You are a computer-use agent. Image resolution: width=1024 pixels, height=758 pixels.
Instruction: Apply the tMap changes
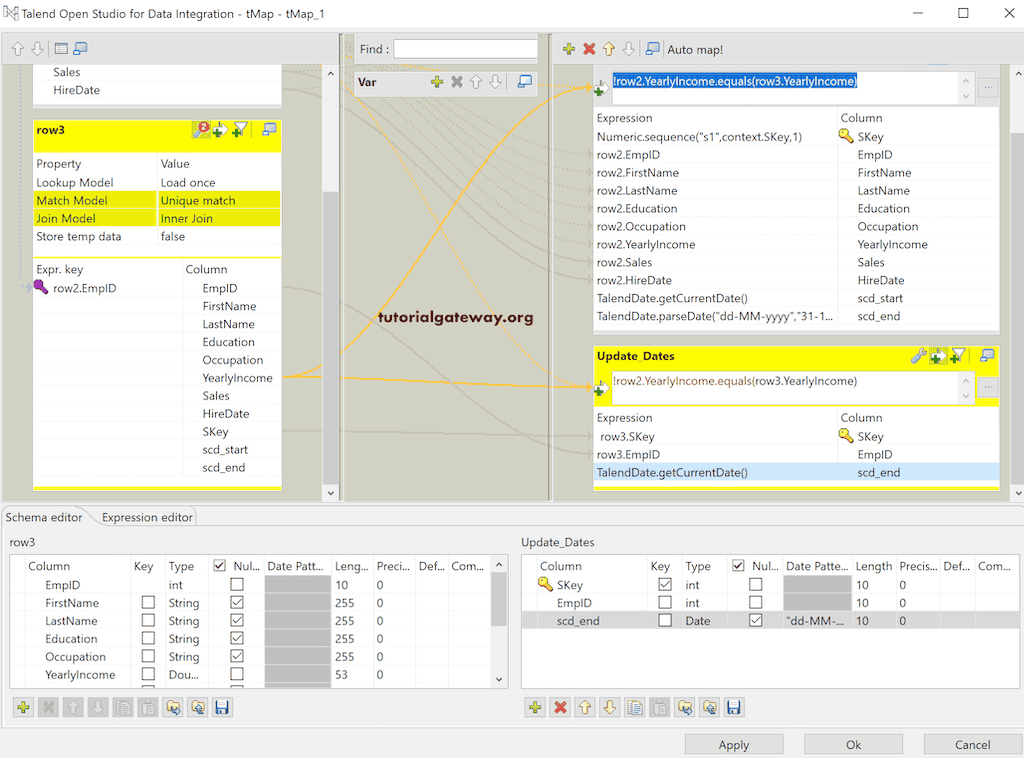click(734, 744)
